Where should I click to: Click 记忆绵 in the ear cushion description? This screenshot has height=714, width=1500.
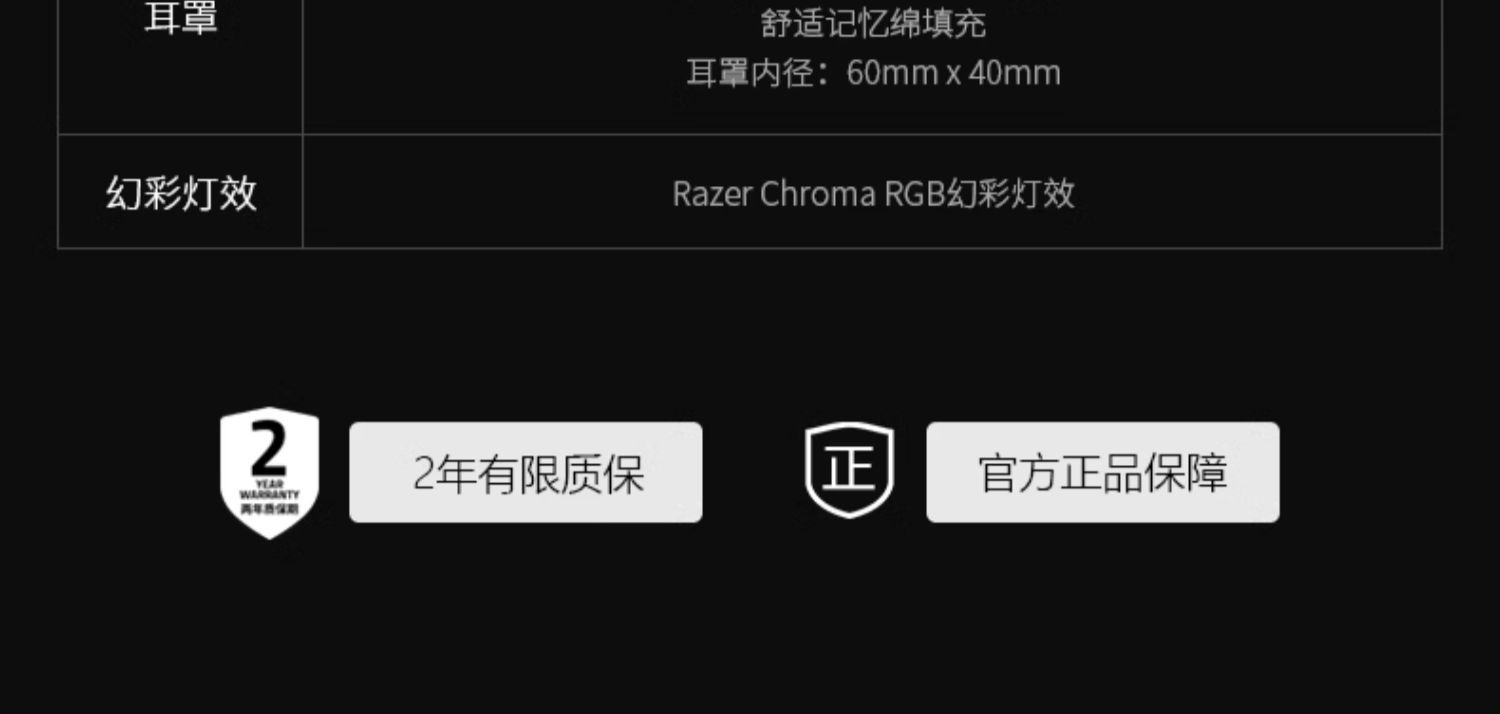click(x=873, y=23)
